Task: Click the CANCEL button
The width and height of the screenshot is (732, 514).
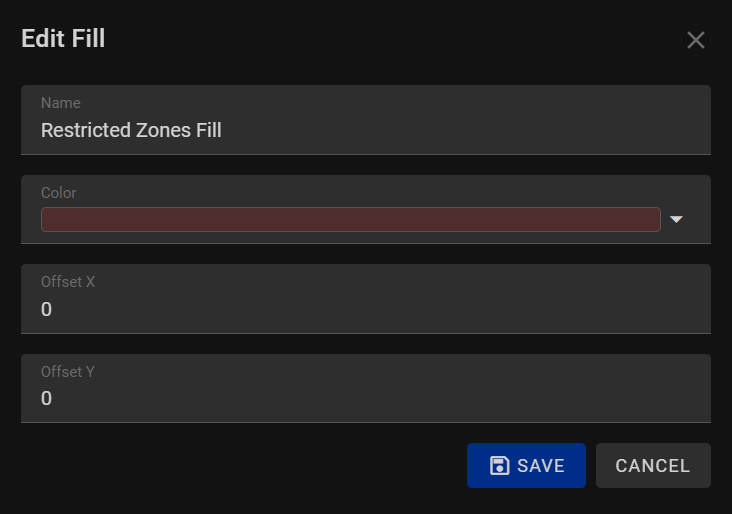Action: (x=653, y=465)
